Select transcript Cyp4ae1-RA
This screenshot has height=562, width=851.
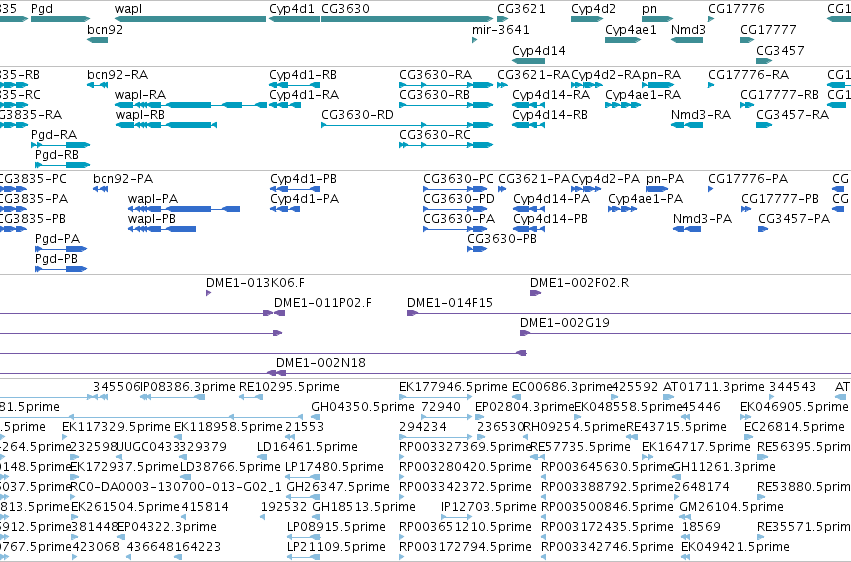643,95
